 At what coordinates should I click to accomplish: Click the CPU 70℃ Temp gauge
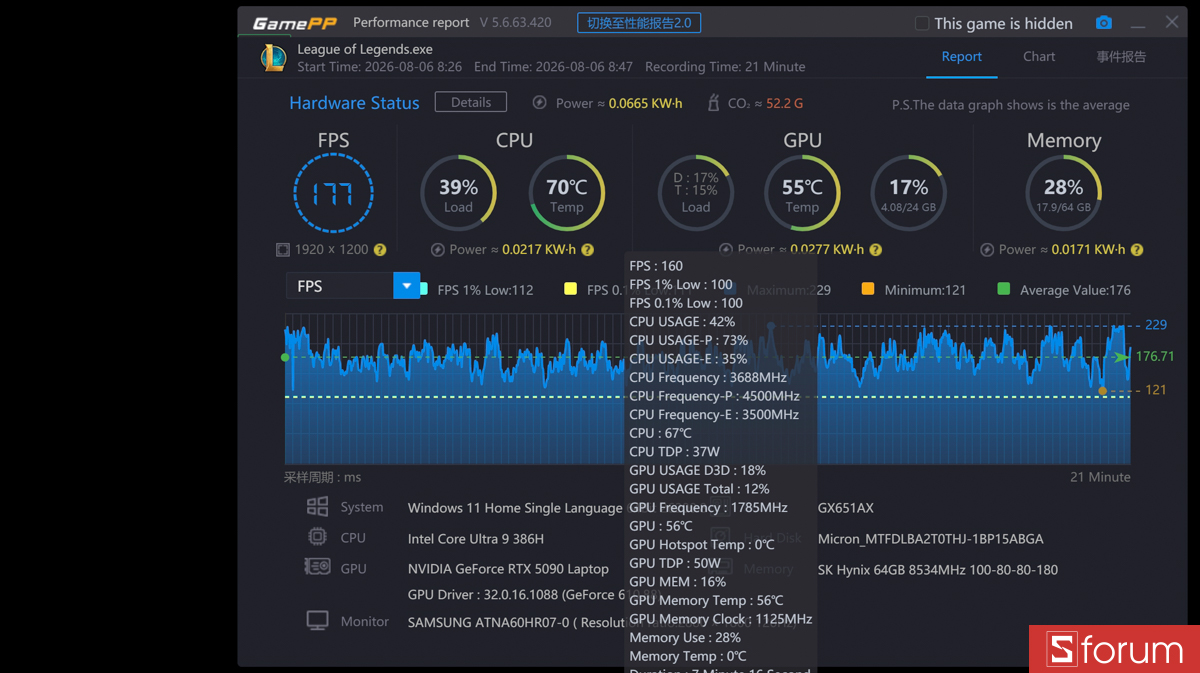[x=566, y=193]
